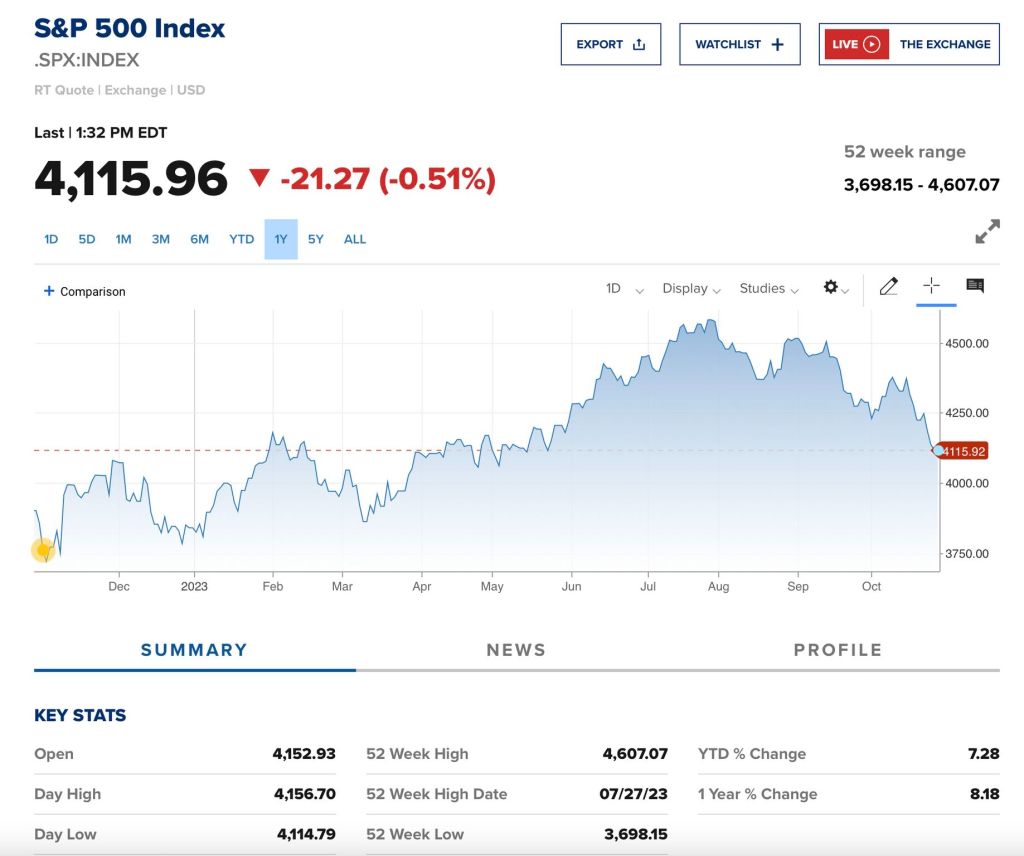1024x856 pixels.
Task: Open the 1D interval dropdown
Action: point(624,288)
